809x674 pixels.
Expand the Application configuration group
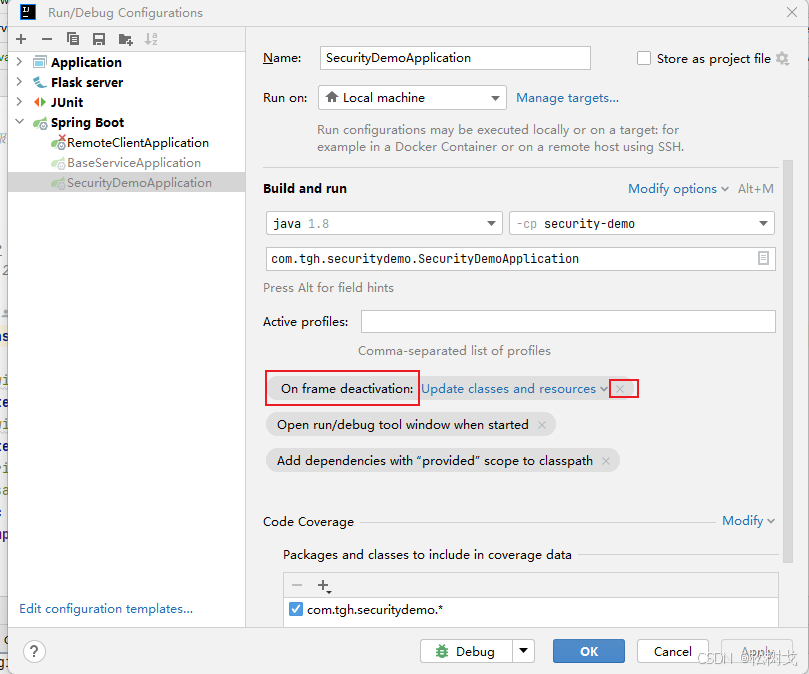tap(19, 62)
